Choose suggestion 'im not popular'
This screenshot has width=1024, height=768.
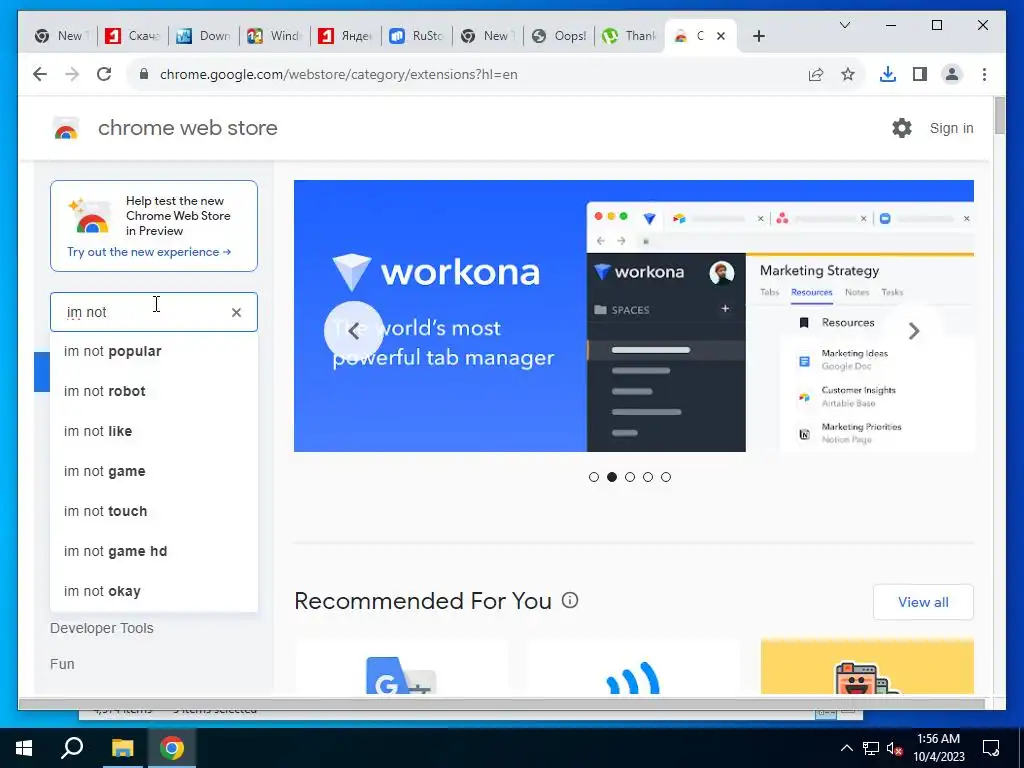pos(153,351)
